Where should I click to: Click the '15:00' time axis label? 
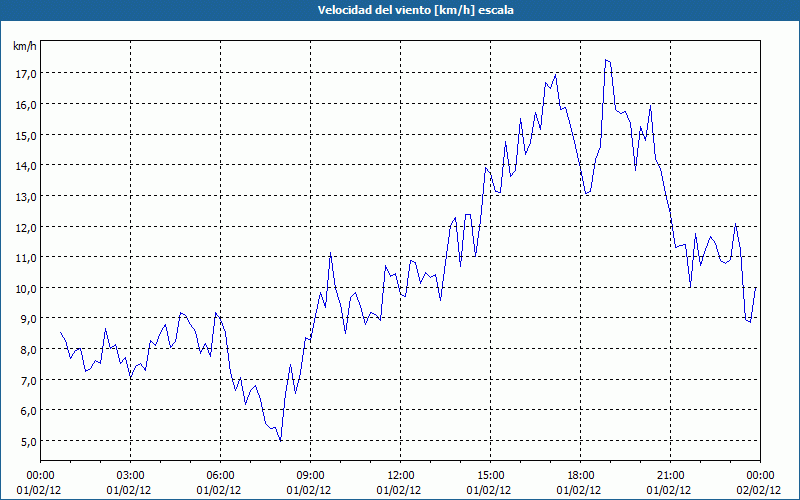(x=490, y=476)
